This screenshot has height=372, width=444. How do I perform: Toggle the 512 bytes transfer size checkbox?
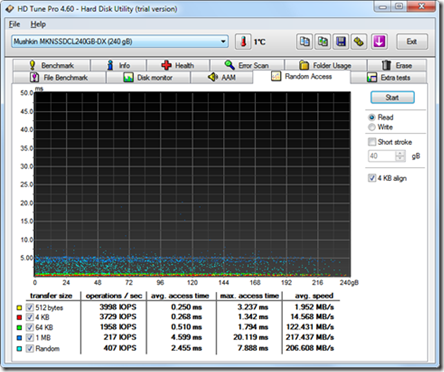pos(30,307)
